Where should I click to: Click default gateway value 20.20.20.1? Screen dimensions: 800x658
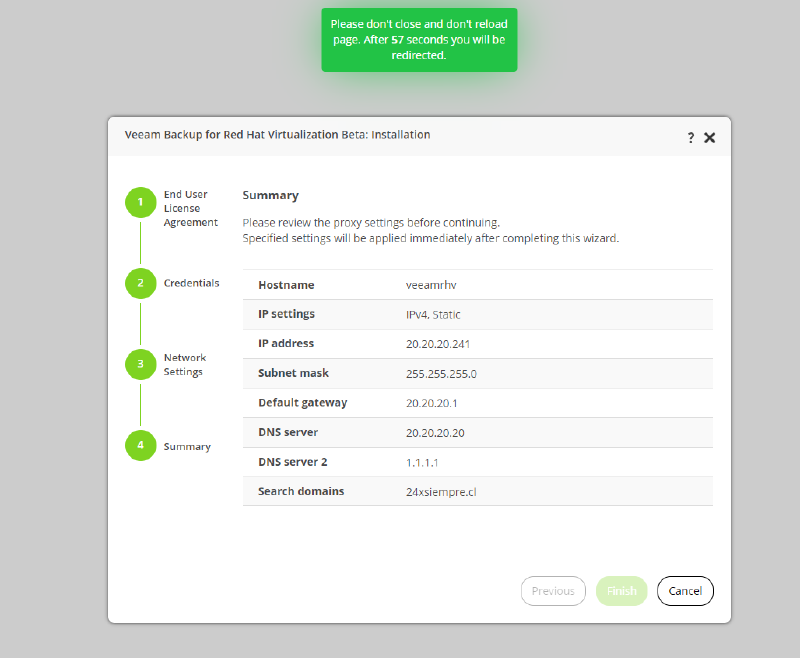coord(432,403)
